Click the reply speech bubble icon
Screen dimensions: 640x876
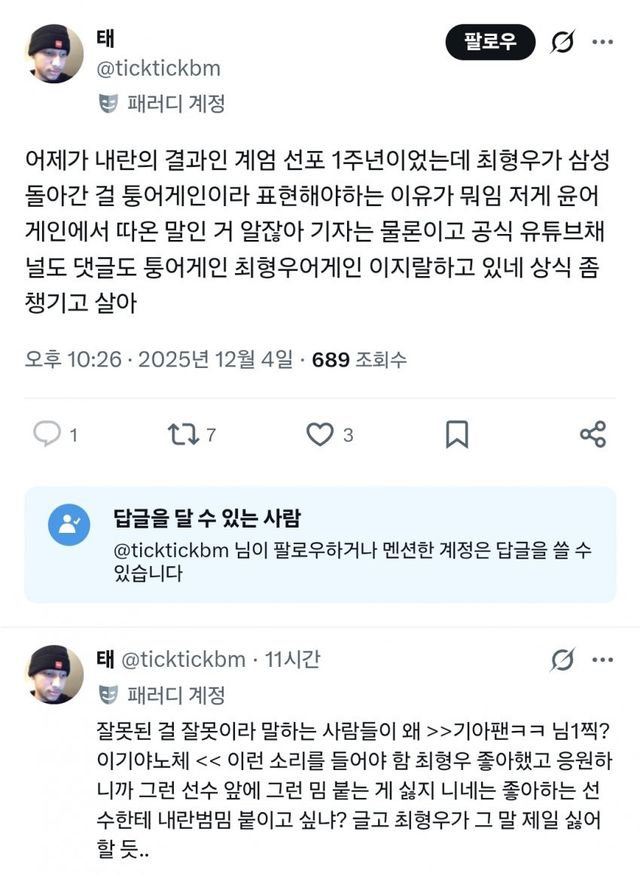coord(47,434)
